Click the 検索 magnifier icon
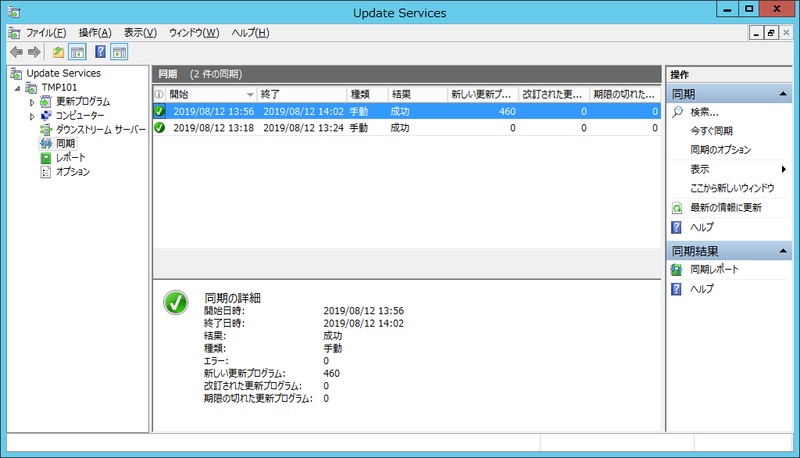Image resolution: width=800 pixels, height=458 pixels. click(677, 112)
